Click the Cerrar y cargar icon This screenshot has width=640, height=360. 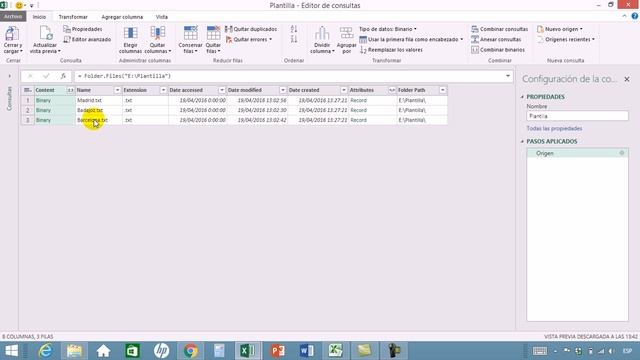[x=12, y=34]
